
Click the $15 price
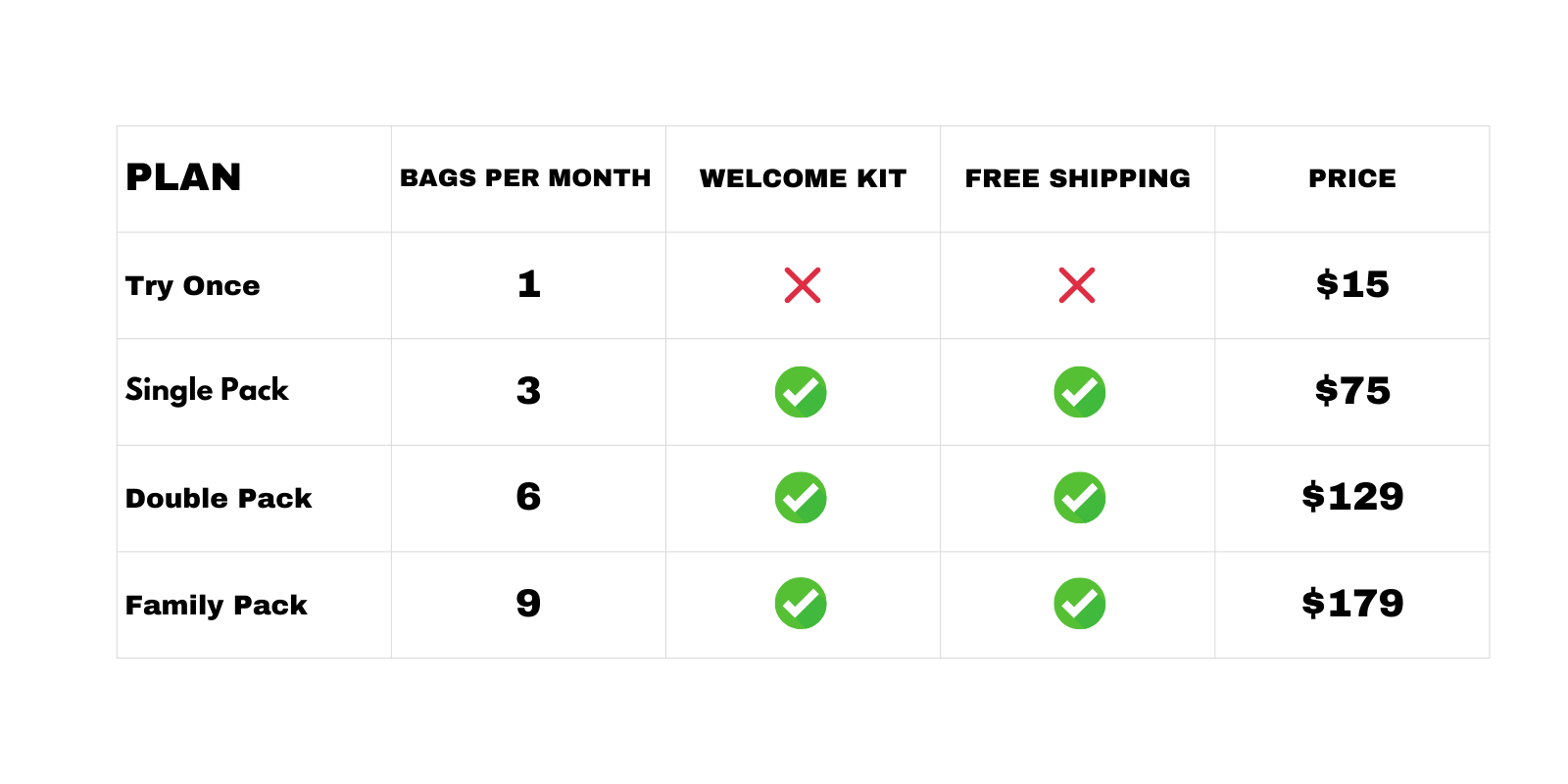coord(1352,284)
